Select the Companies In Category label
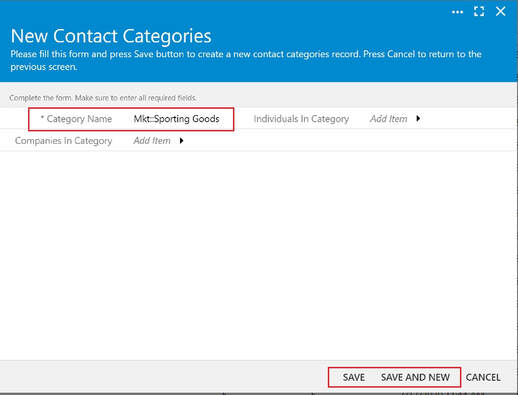Image resolution: width=518 pixels, height=395 pixels. tap(63, 141)
